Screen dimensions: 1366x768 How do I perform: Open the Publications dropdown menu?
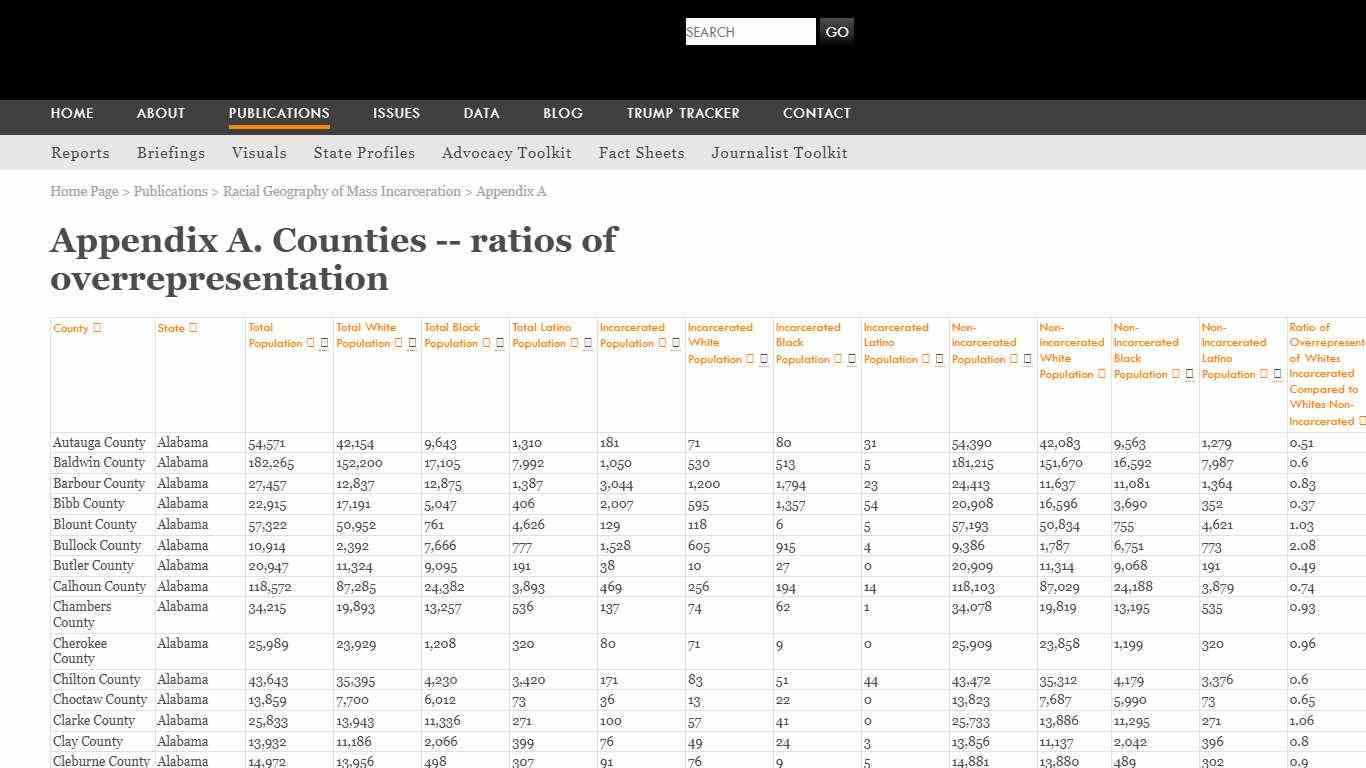click(x=279, y=113)
